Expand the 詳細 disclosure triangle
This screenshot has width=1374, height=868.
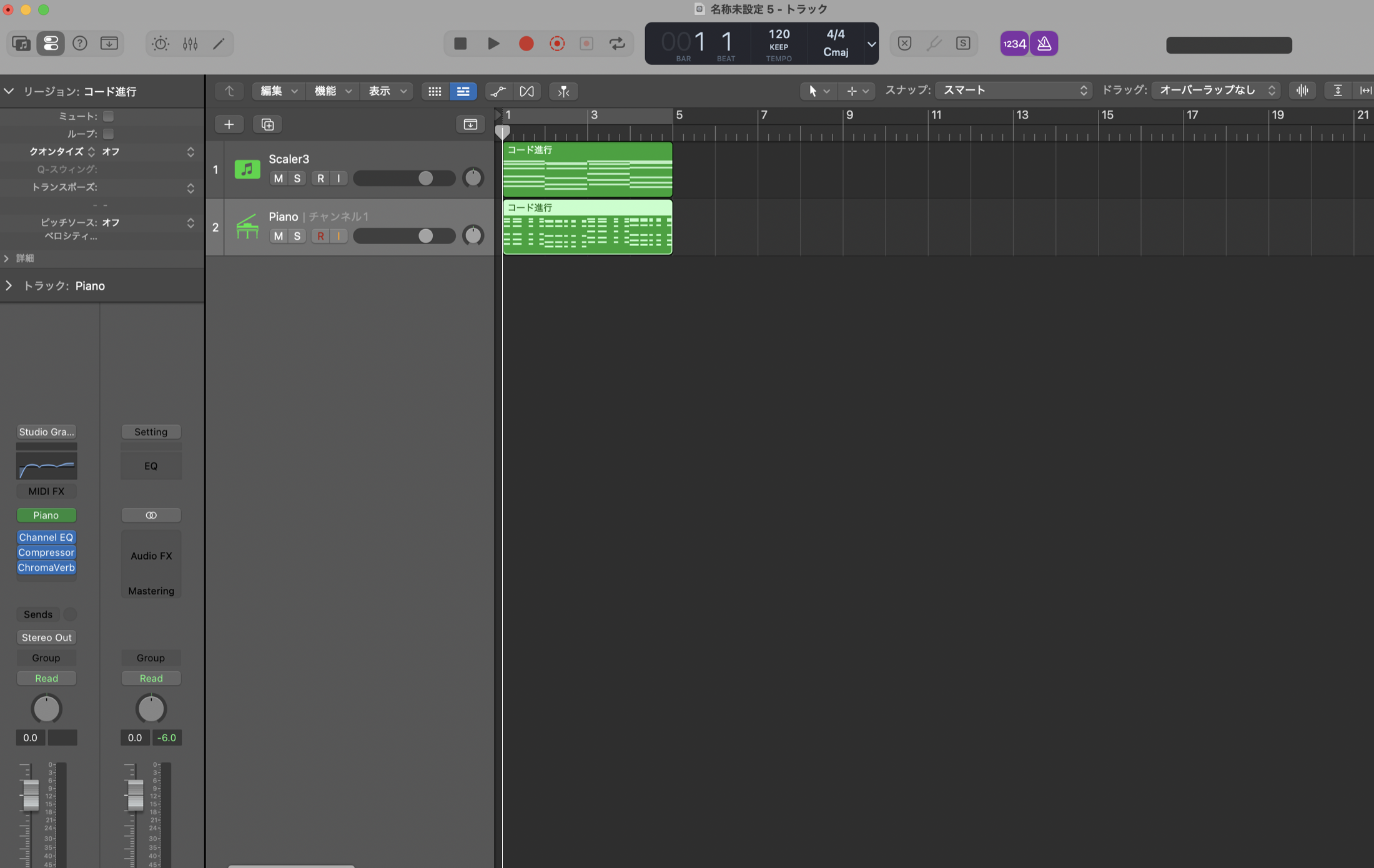(6, 258)
